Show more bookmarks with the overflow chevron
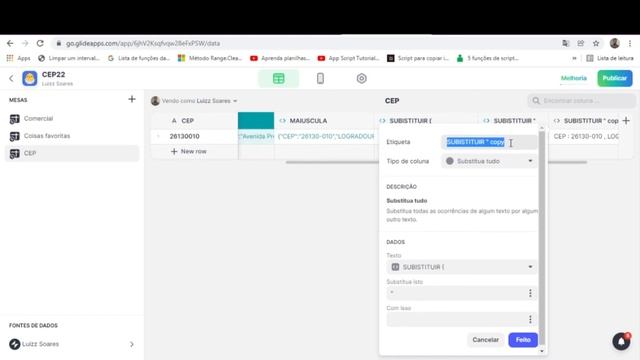 (574, 58)
